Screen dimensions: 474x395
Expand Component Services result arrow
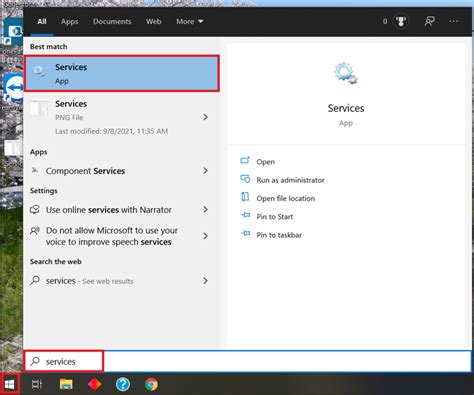pyautogui.click(x=205, y=171)
